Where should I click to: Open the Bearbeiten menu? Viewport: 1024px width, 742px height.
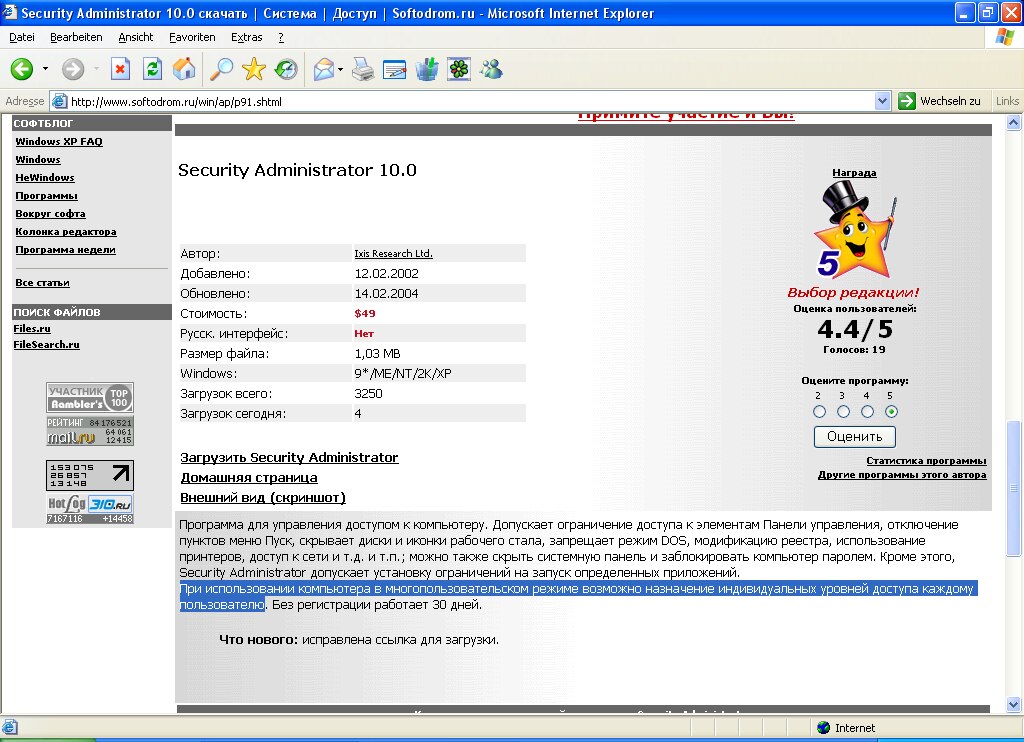pos(76,37)
